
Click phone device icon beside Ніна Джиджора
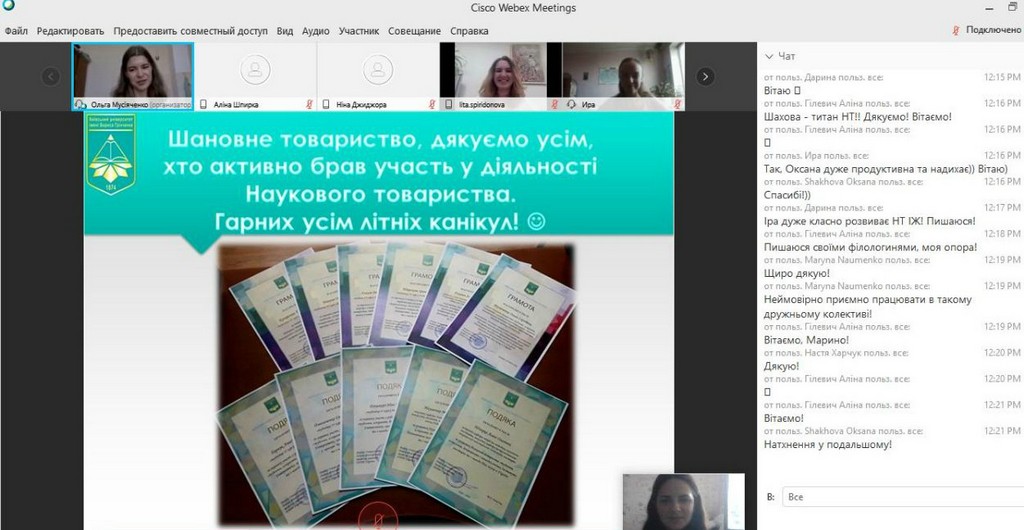tap(326, 104)
